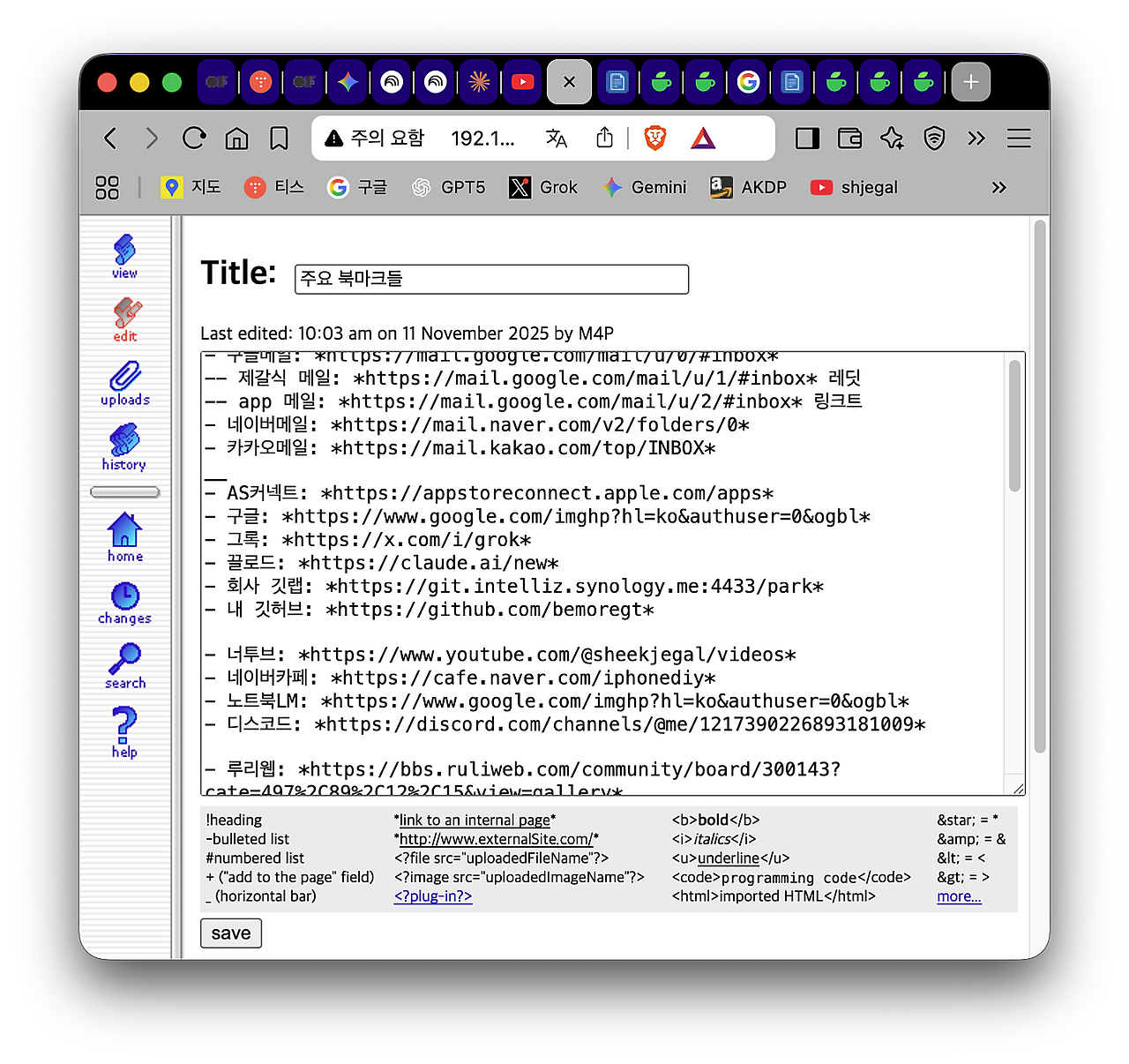The image size is (1129, 1064).
Task: Reload the current page
Action: click(194, 139)
